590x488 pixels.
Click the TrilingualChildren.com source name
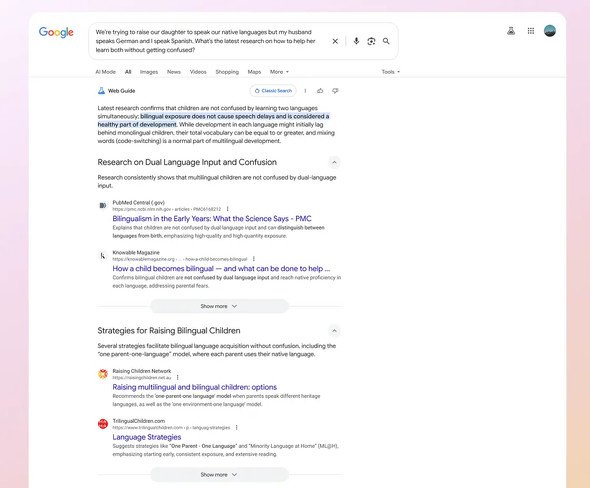tap(138, 421)
